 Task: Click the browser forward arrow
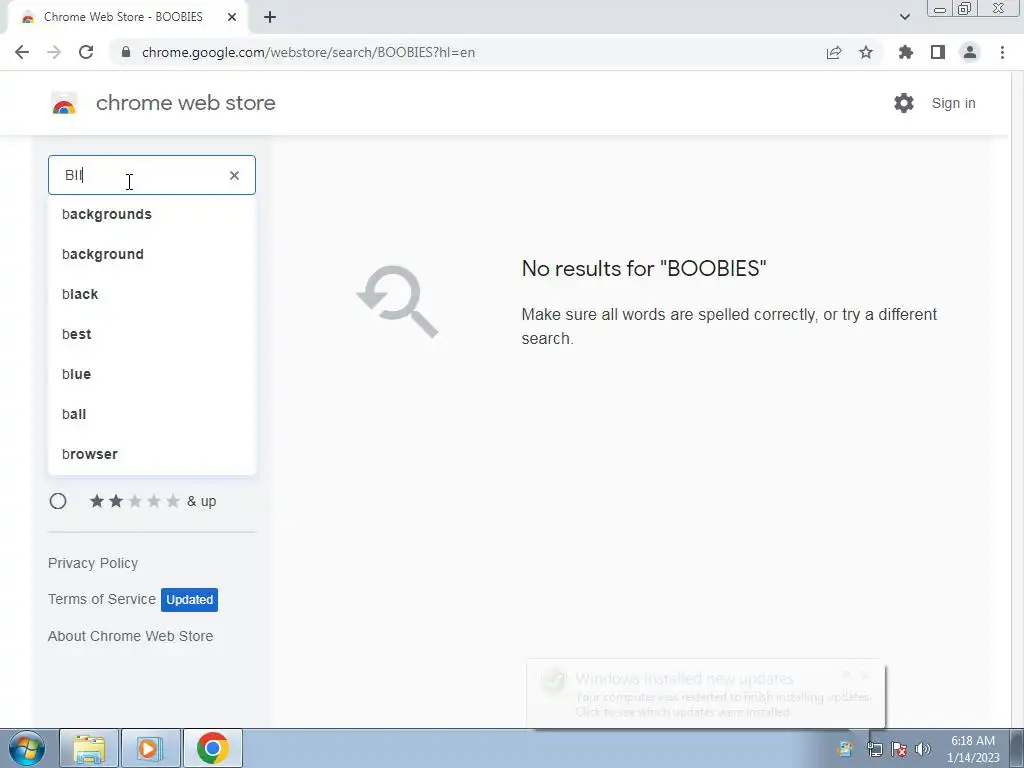tap(54, 52)
